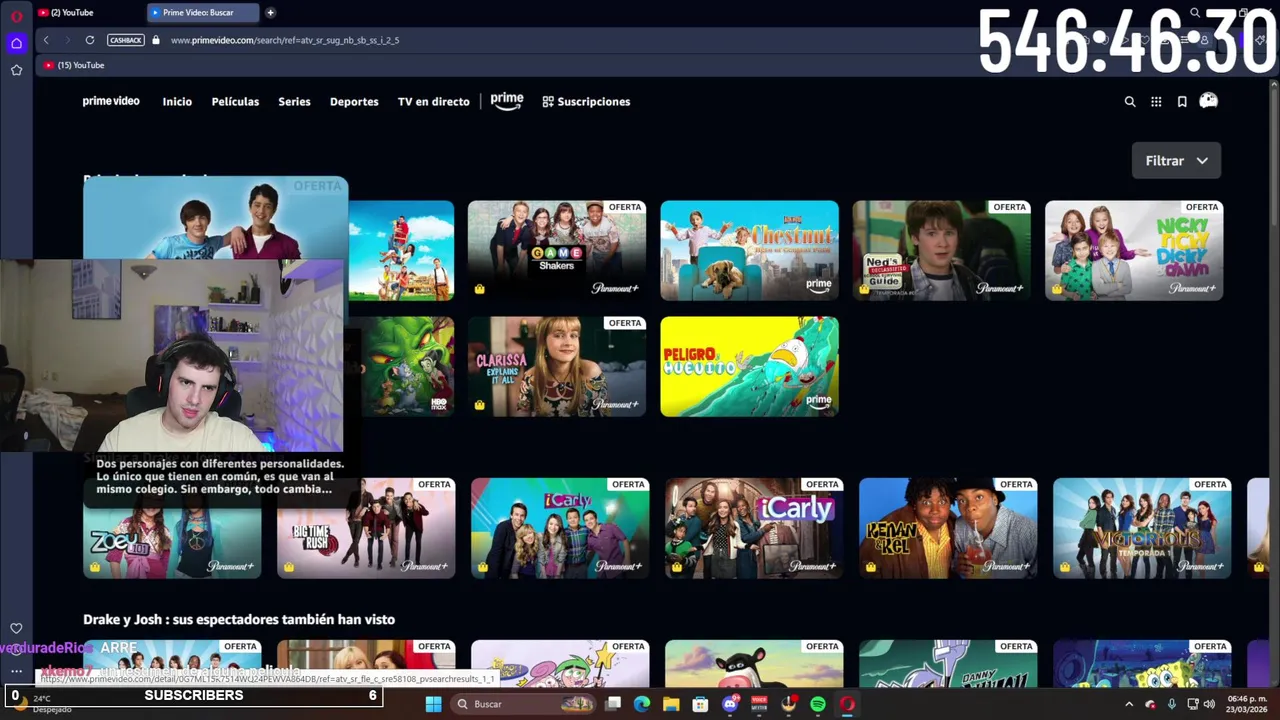This screenshot has width=1280, height=720.
Task: Open Ned's Declassified Guide thumbnail
Action: click(941, 250)
